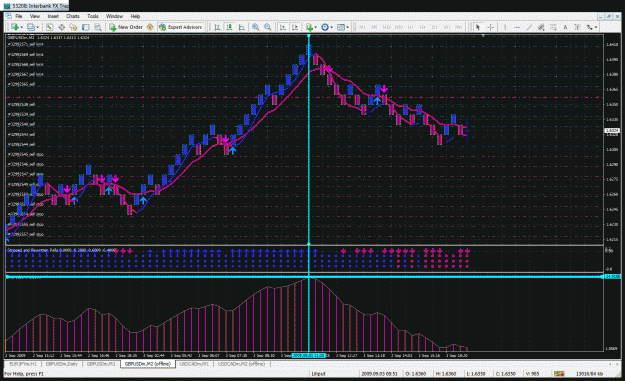The width and height of the screenshot is (625, 381).
Task: Open the View menu
Action: click(x=35, y=16)
